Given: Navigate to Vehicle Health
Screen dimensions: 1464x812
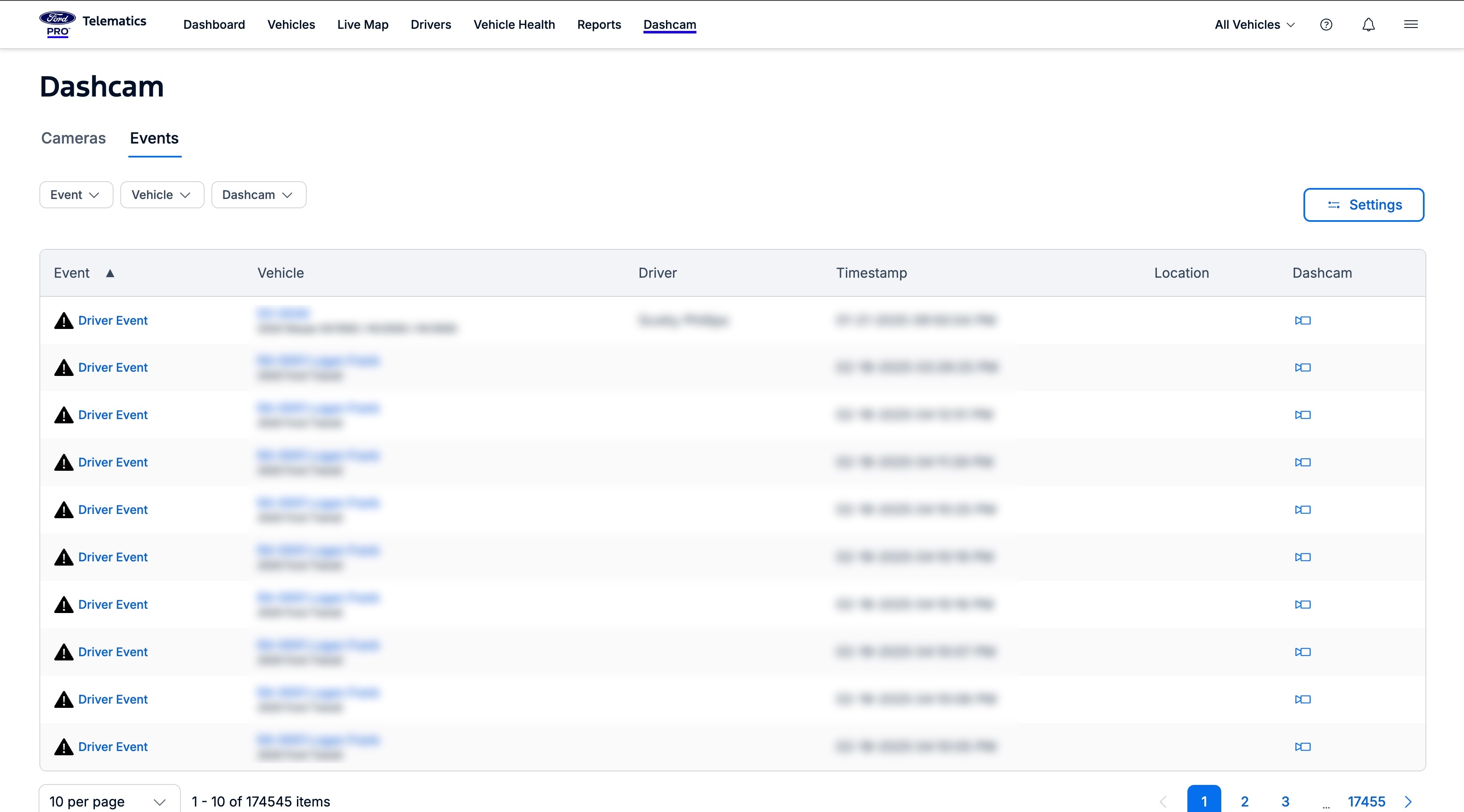Looking at the screenshot, I should (514, 25).
